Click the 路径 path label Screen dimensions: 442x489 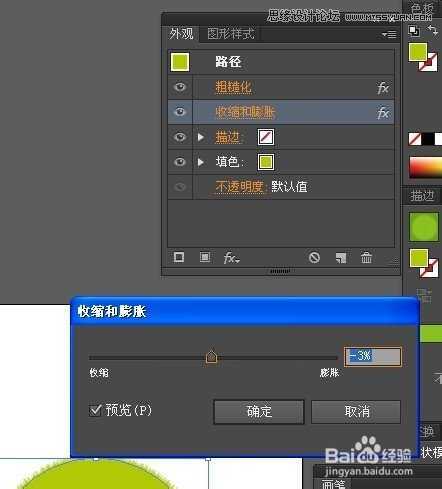[228, 62]
